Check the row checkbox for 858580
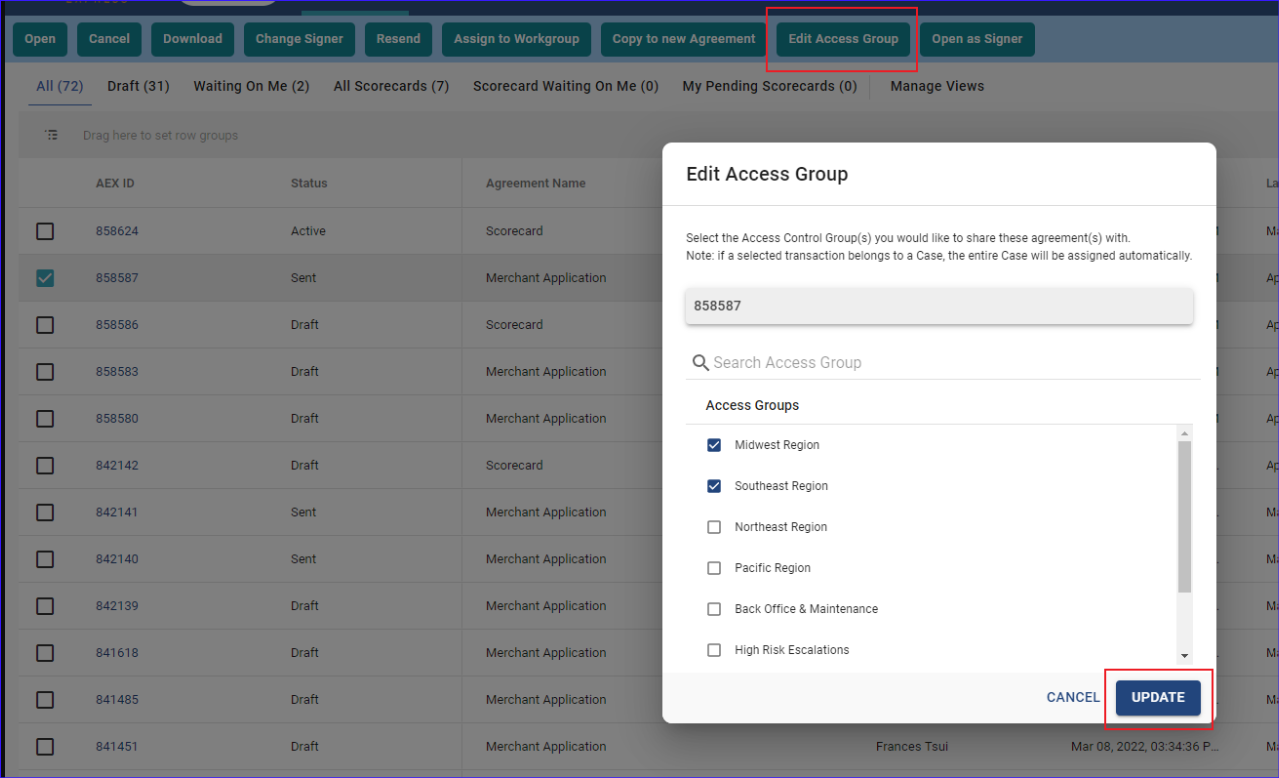Screen dimensions: 1279x778 tap(45, 419)
